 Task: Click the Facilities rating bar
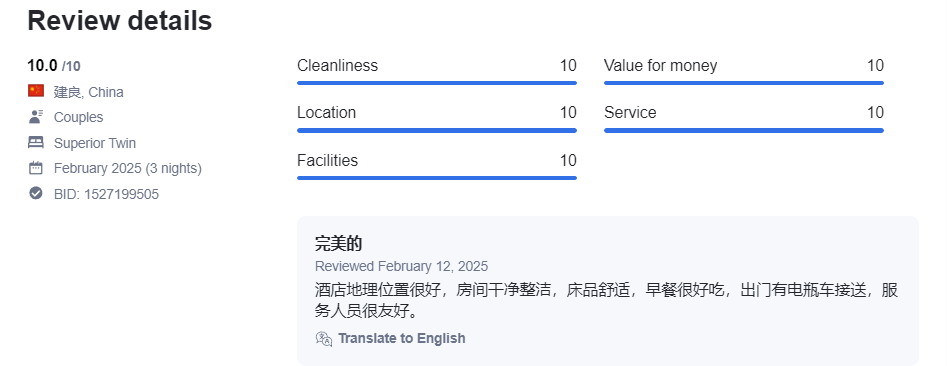[x=437, y=178]
